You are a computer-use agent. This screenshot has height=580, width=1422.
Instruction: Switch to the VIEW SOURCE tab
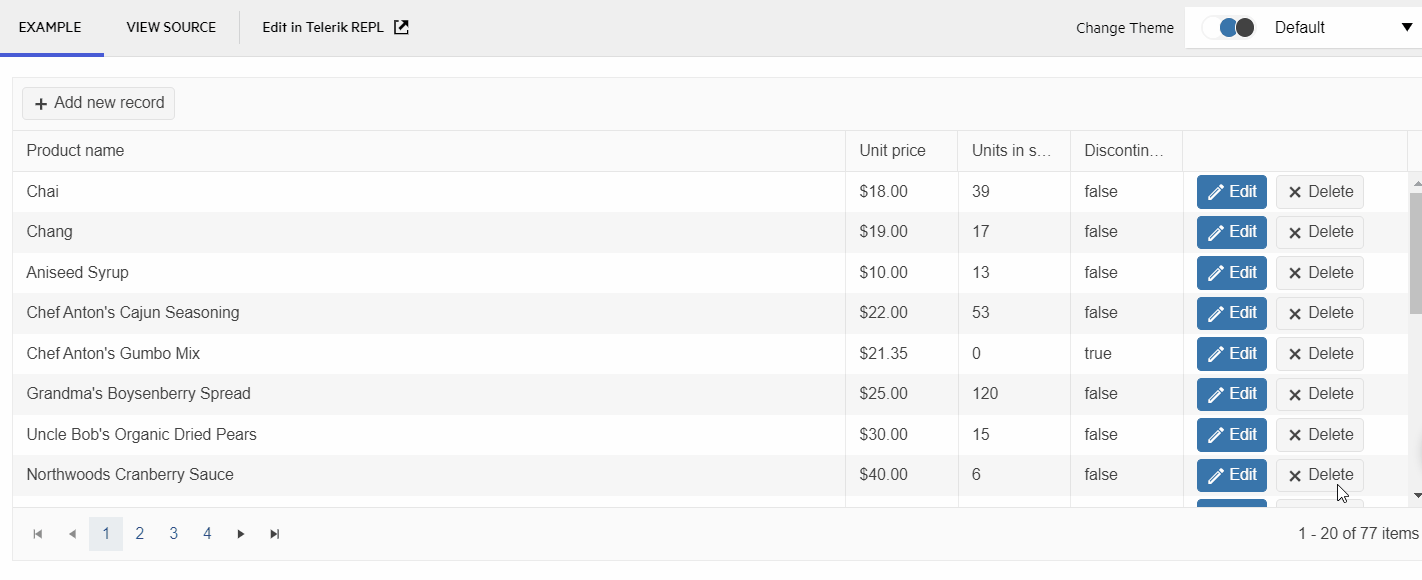170,27
